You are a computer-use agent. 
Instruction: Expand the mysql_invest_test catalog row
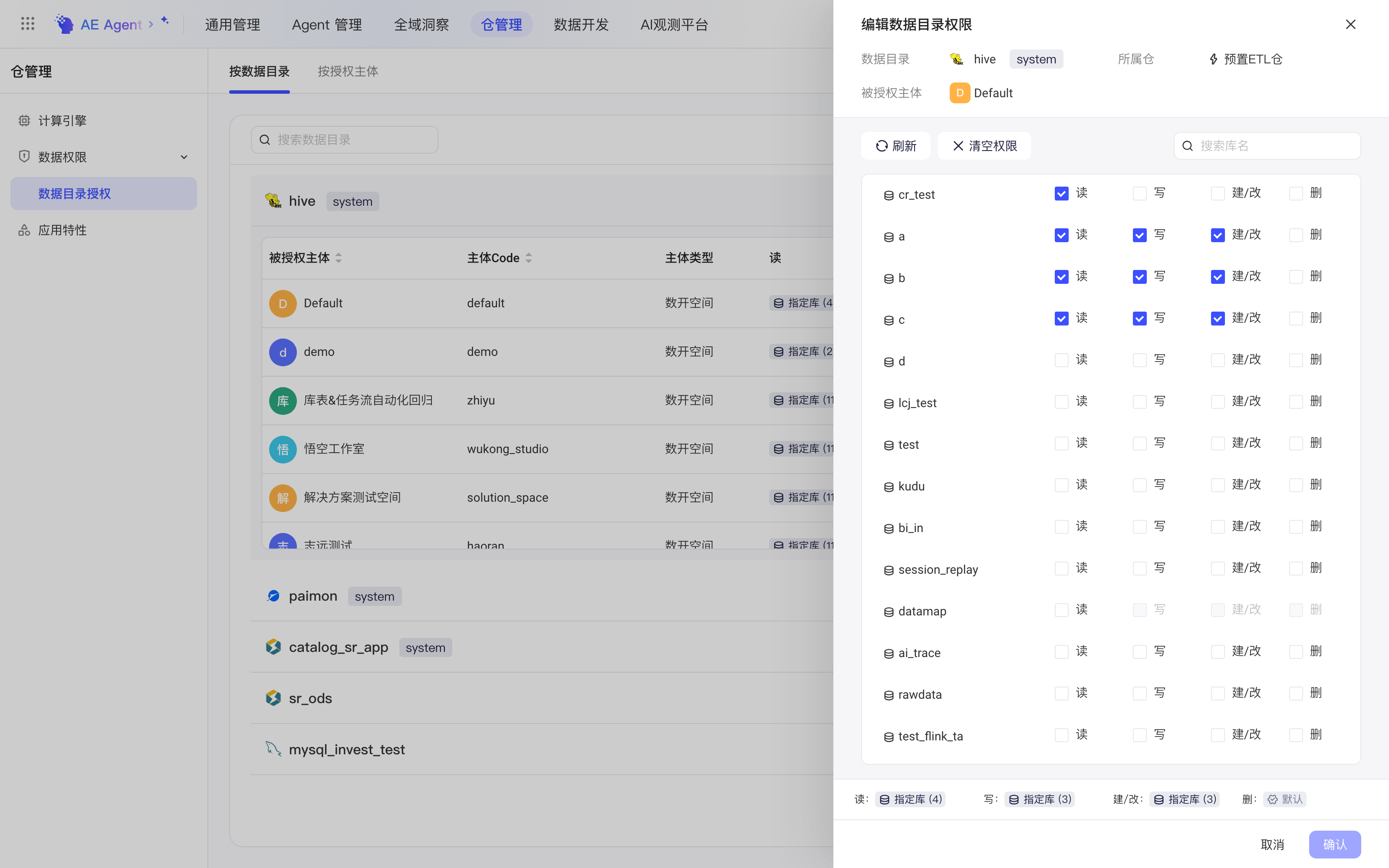(542, 749)
